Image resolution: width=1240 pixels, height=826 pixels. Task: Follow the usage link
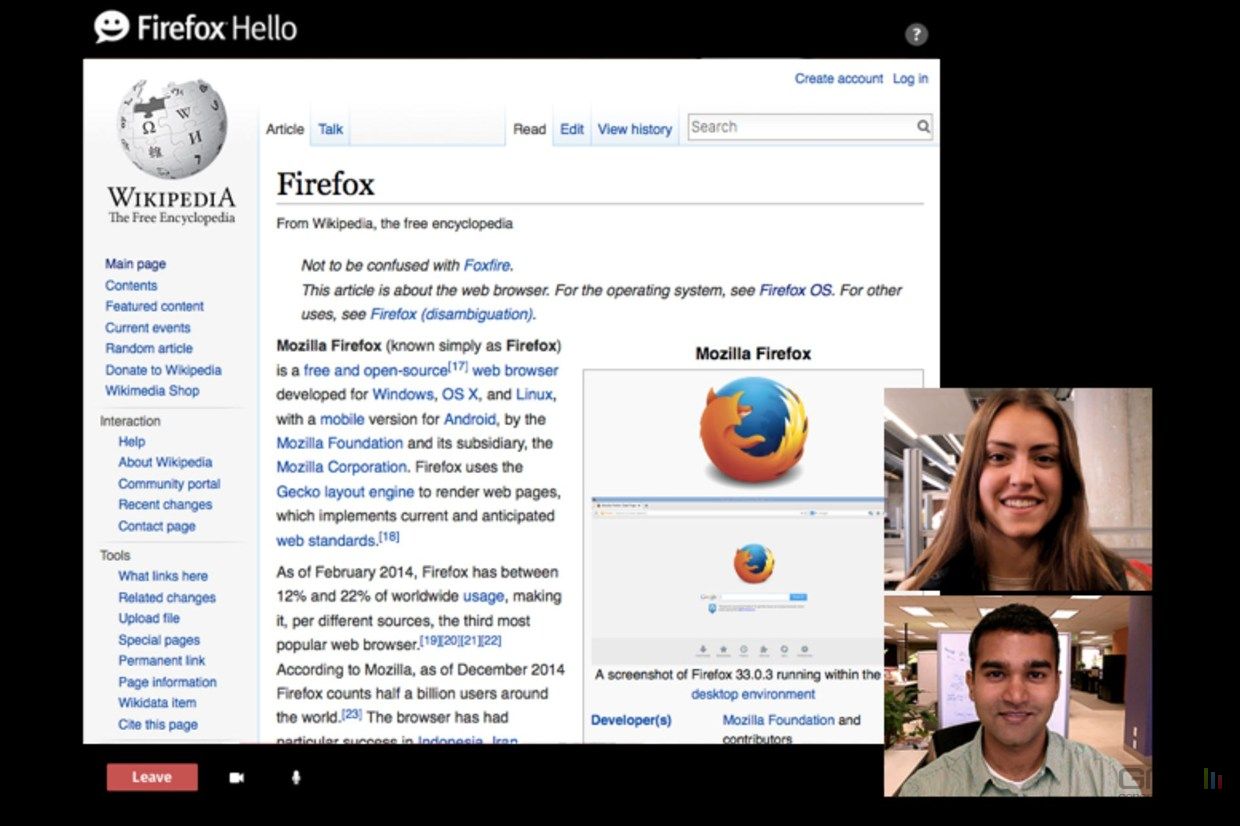484,596
